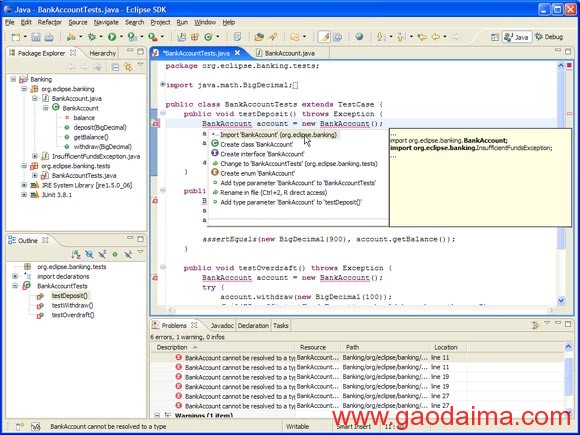Click the Sort alphabetically icon in Outline
580x435 pixels.
click(76, 254)
